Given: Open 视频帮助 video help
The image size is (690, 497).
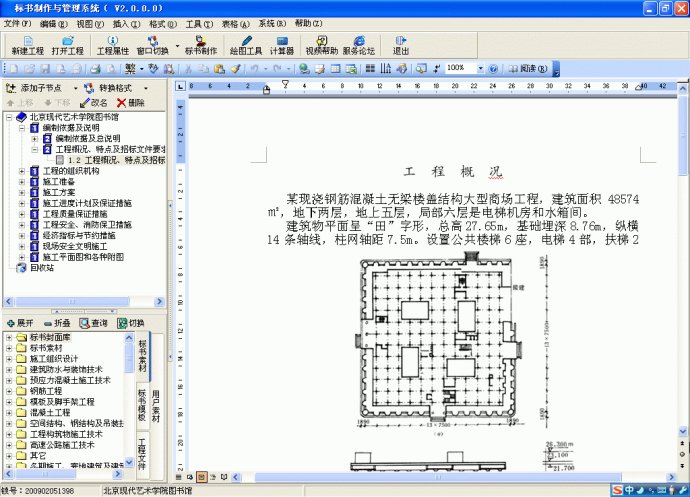Looking at the screenshot, I should click(322, 46).
